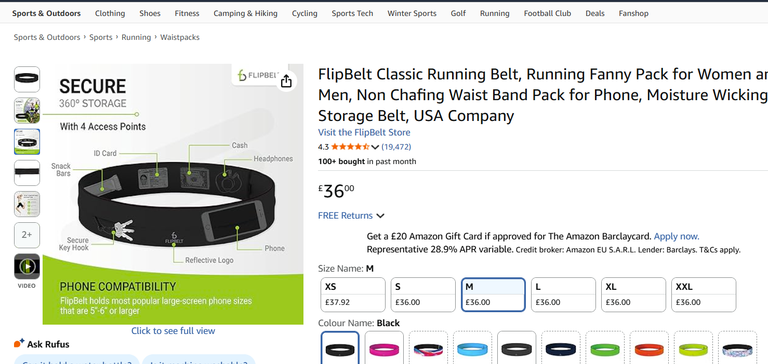Expand the FREE Returns dropdown
Image resolution: width=768 pixels, height=364 pixels.
click(351, 216)
